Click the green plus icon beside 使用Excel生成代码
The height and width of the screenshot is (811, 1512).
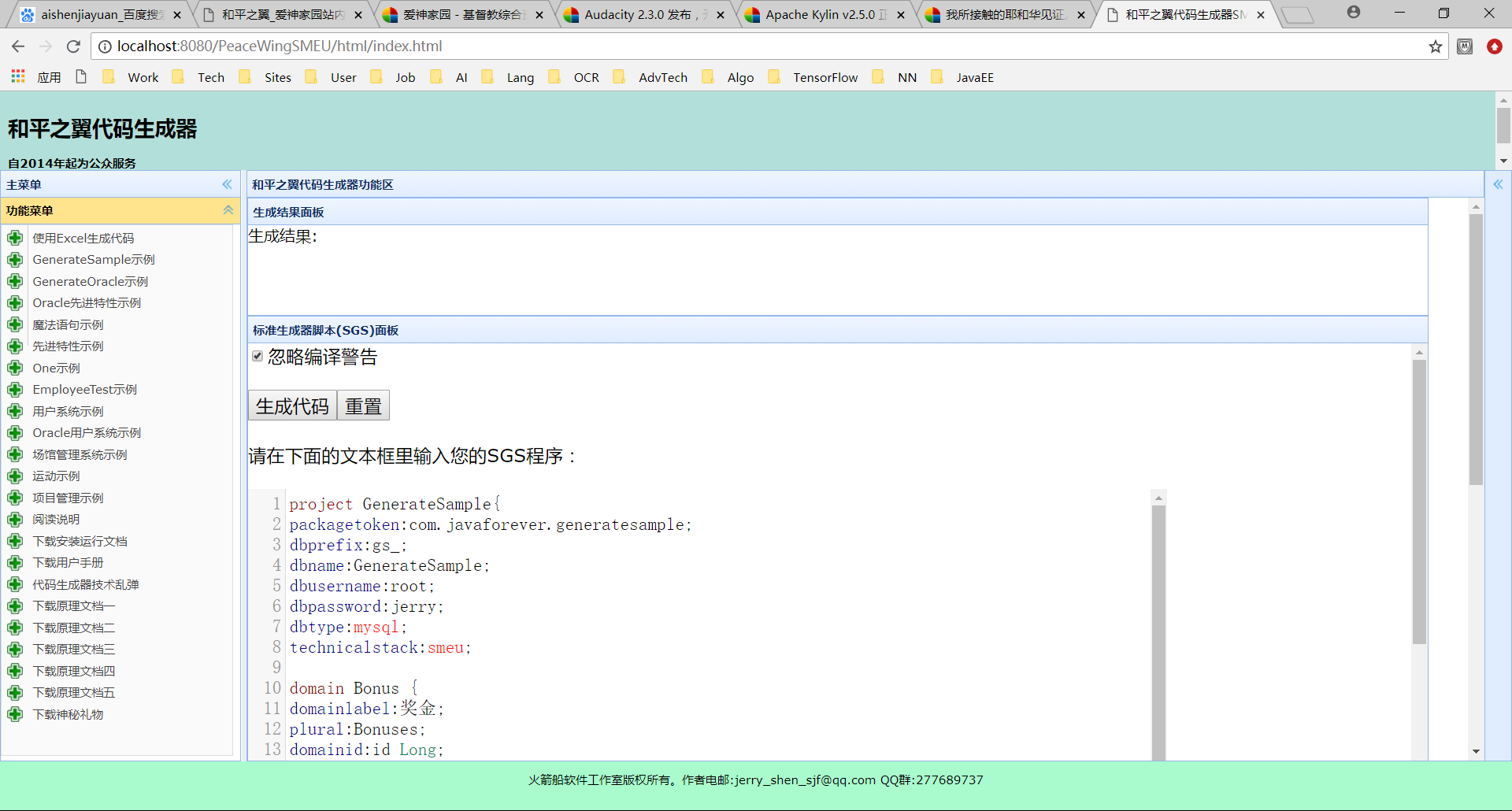tap(15, 238)
